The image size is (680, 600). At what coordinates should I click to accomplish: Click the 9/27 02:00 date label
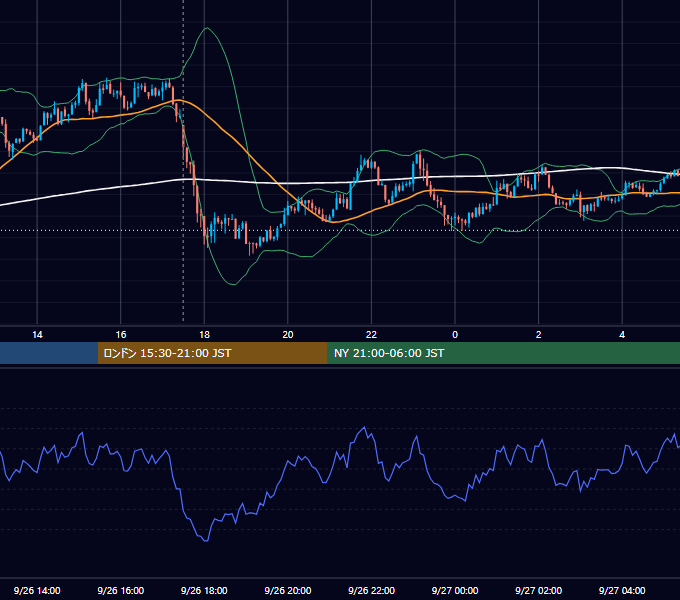[538, 590]
